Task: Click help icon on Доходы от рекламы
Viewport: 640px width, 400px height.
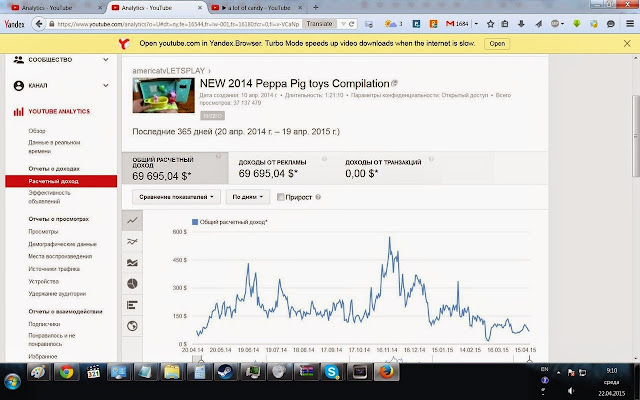Action: coord(324,159)
